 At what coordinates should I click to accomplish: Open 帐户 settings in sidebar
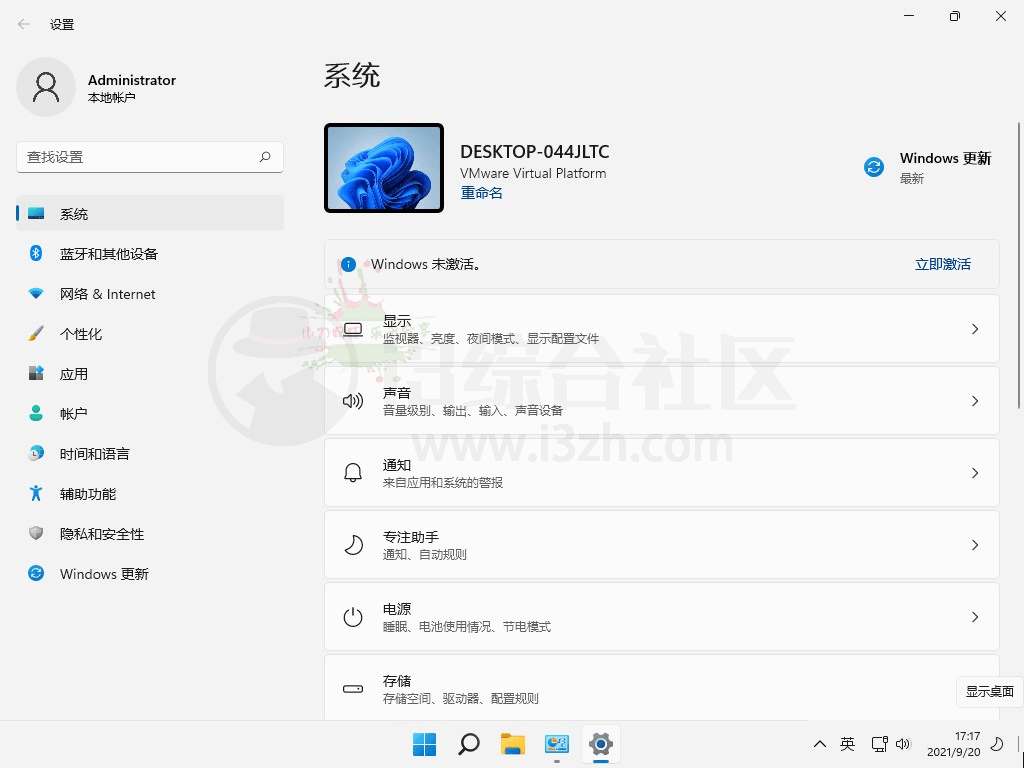tap(73, 413)
